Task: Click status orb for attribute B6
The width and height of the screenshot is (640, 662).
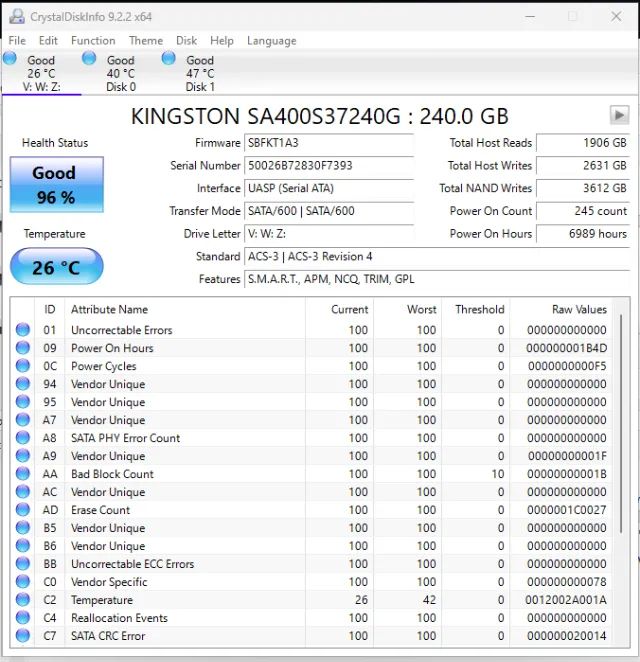Action: [x=23, y=545]
